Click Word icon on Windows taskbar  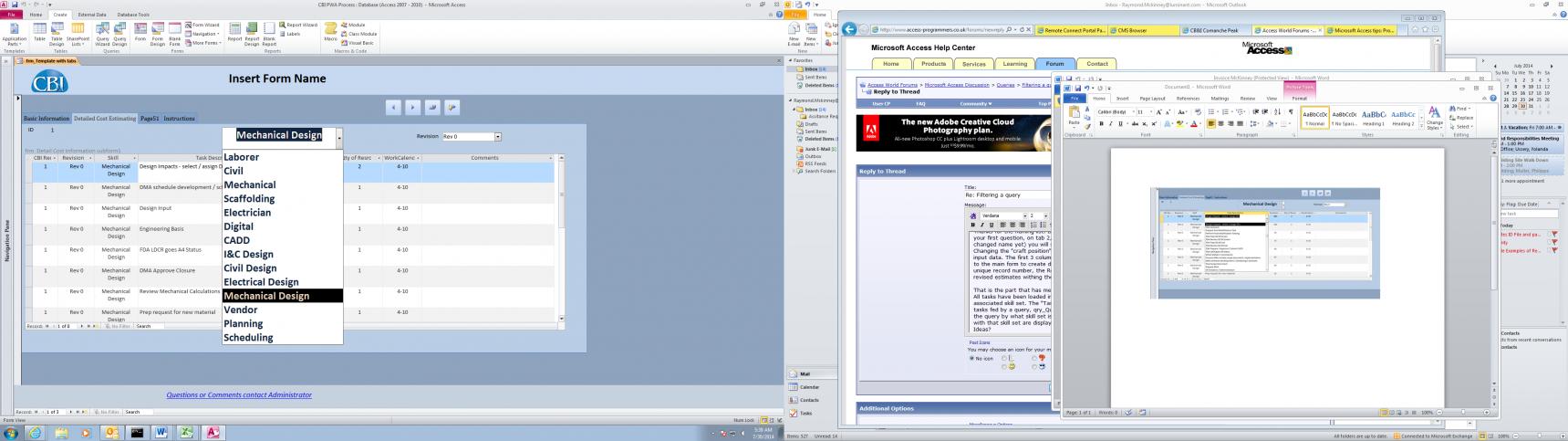click(x=162, y=433)
